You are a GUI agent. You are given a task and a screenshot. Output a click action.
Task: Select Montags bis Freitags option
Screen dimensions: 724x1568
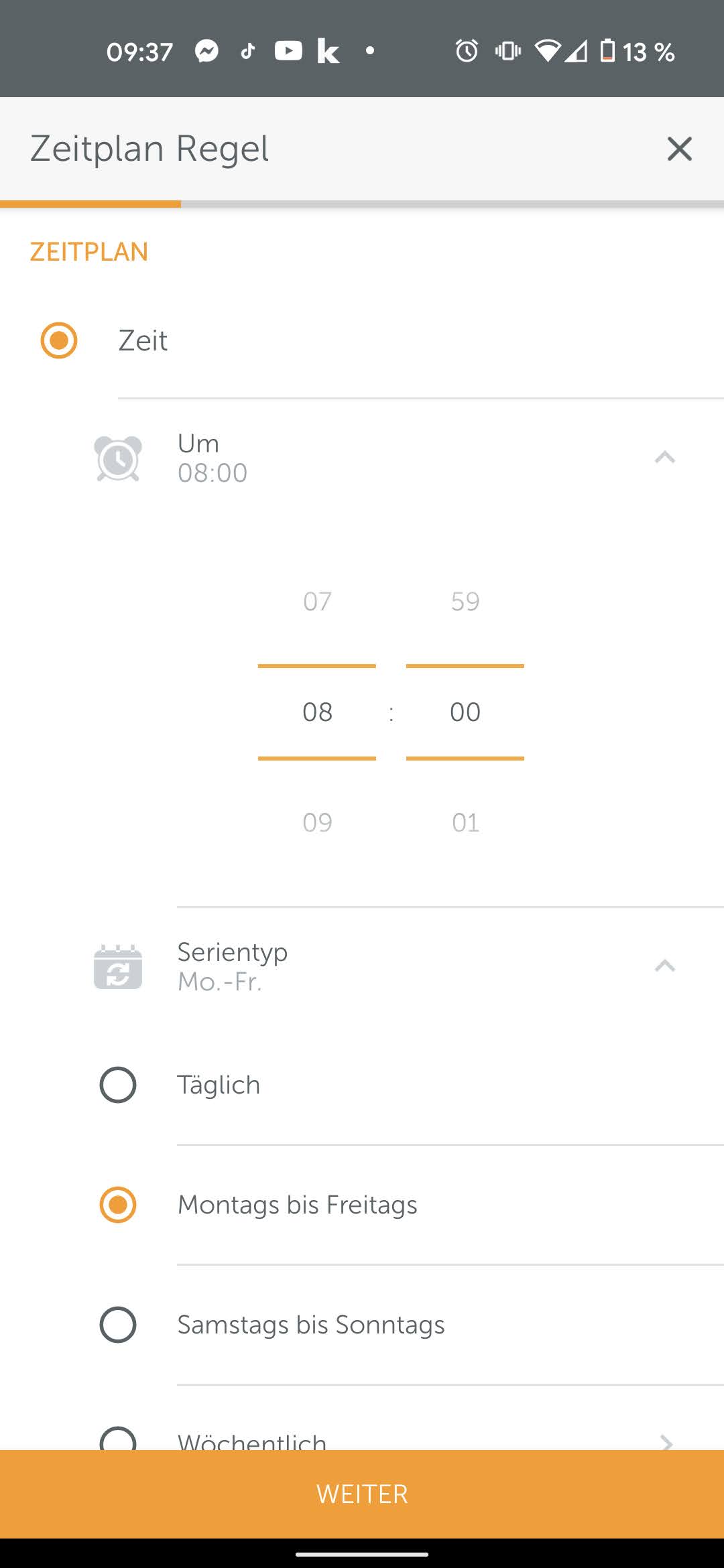pos(118,1205)
